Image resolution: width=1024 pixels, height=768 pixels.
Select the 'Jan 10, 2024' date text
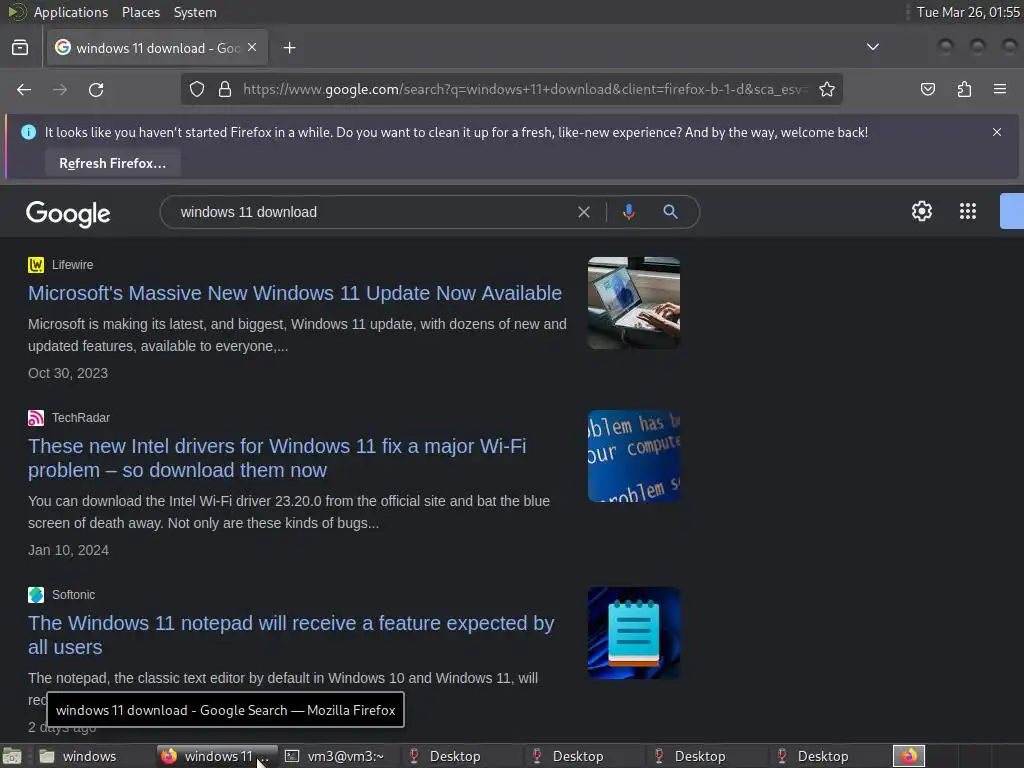pyautogui.click(x=68, y=550)
